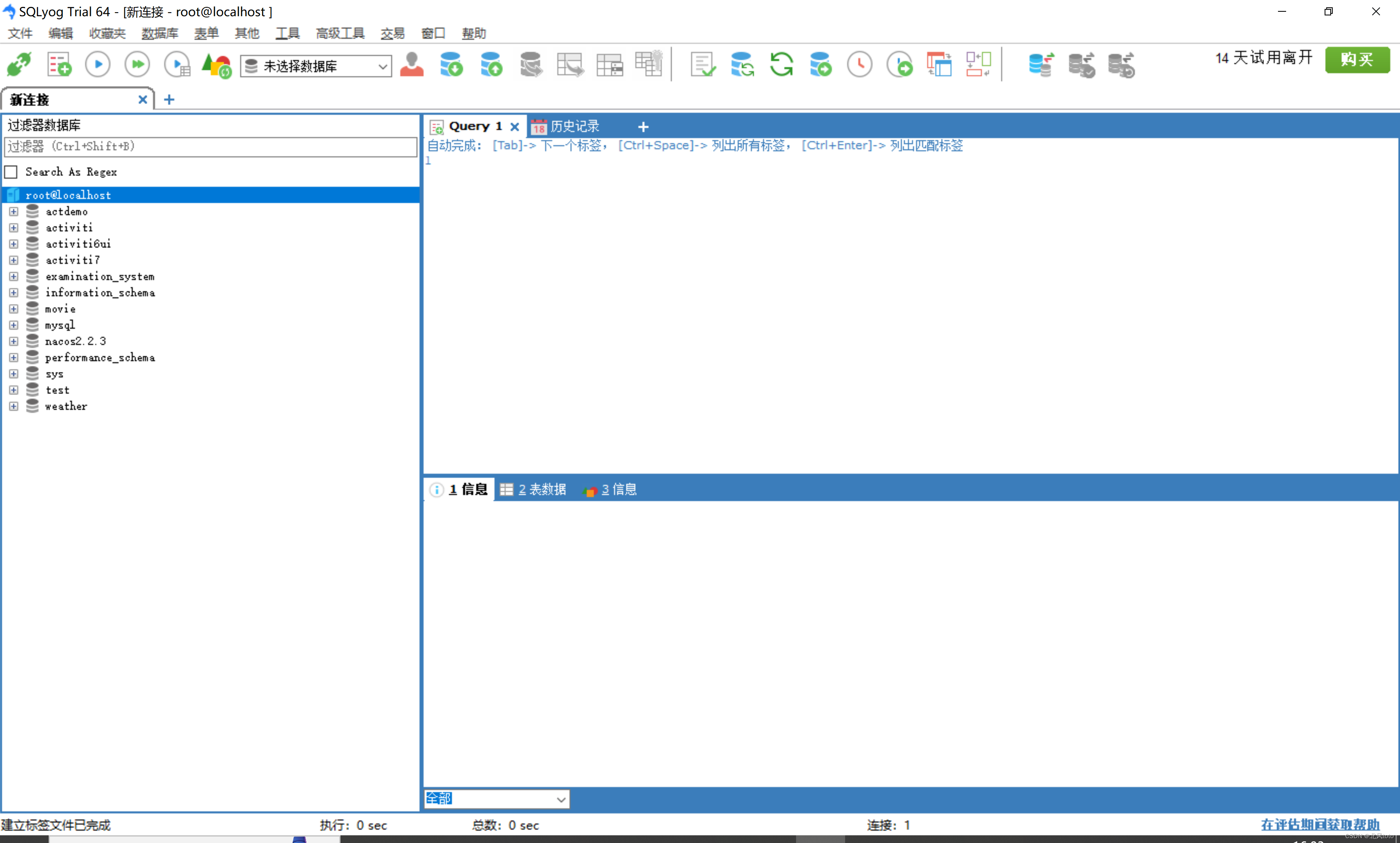Click the import database down-arrow icon
The image size is (1400, 843).
click(x=452, y=65)
